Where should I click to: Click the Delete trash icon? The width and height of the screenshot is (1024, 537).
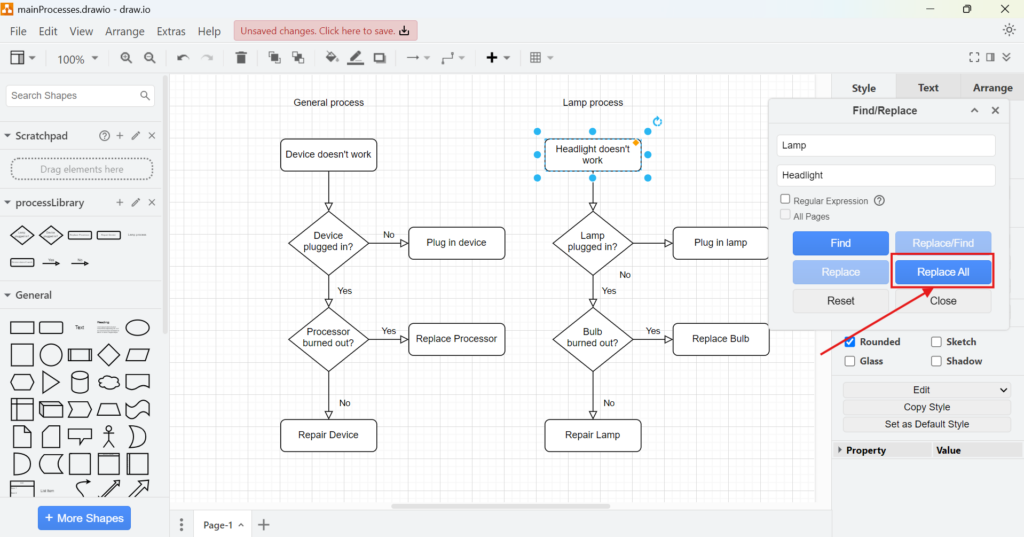[241, 58]
